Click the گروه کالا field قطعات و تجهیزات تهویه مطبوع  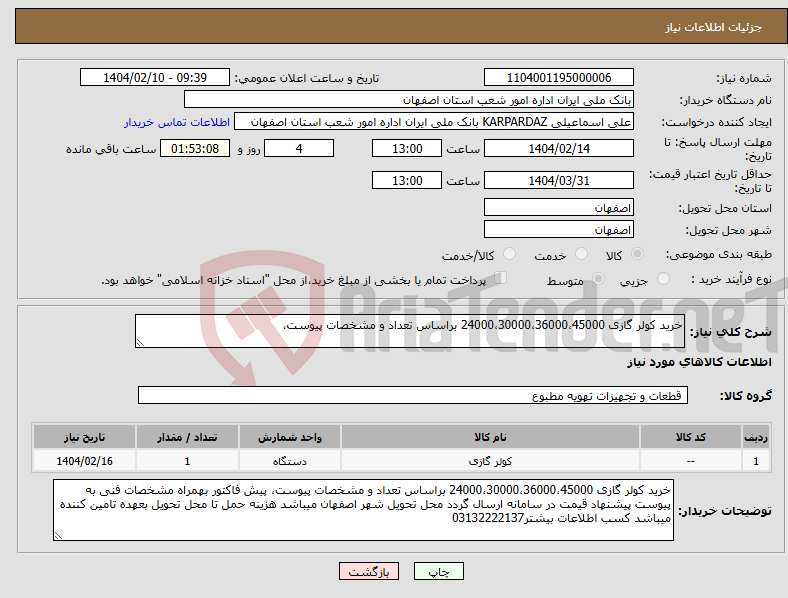(413, 395)
